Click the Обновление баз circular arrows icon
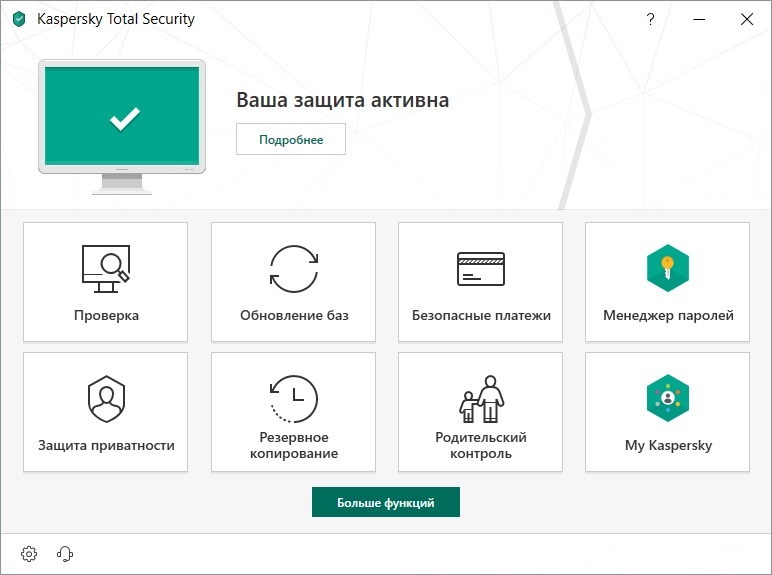The image size is (772, 575). pos(293,269)
